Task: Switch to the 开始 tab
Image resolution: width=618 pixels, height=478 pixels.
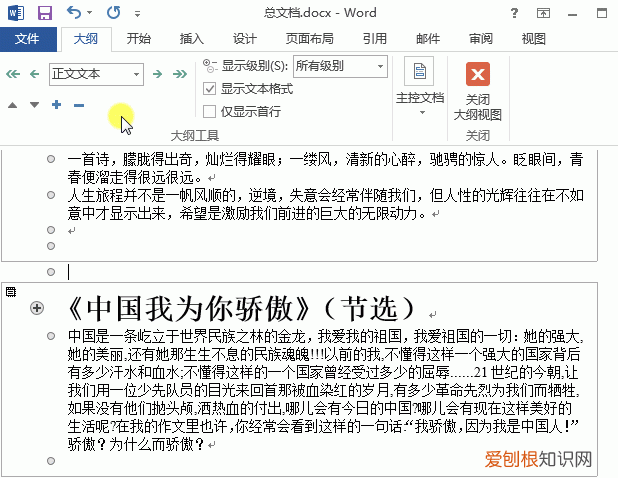Action: pos(138,39)
